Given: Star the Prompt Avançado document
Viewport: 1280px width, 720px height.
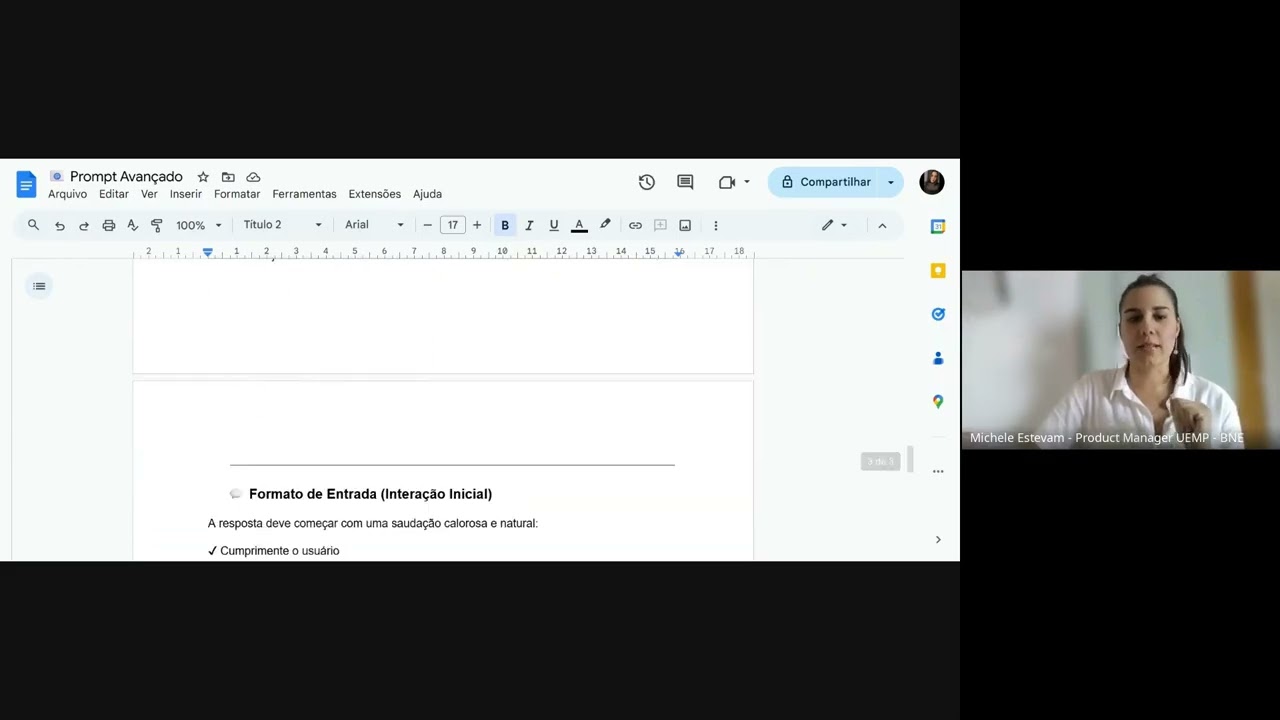Looking at the screenshot, I should tap(203, 177).
